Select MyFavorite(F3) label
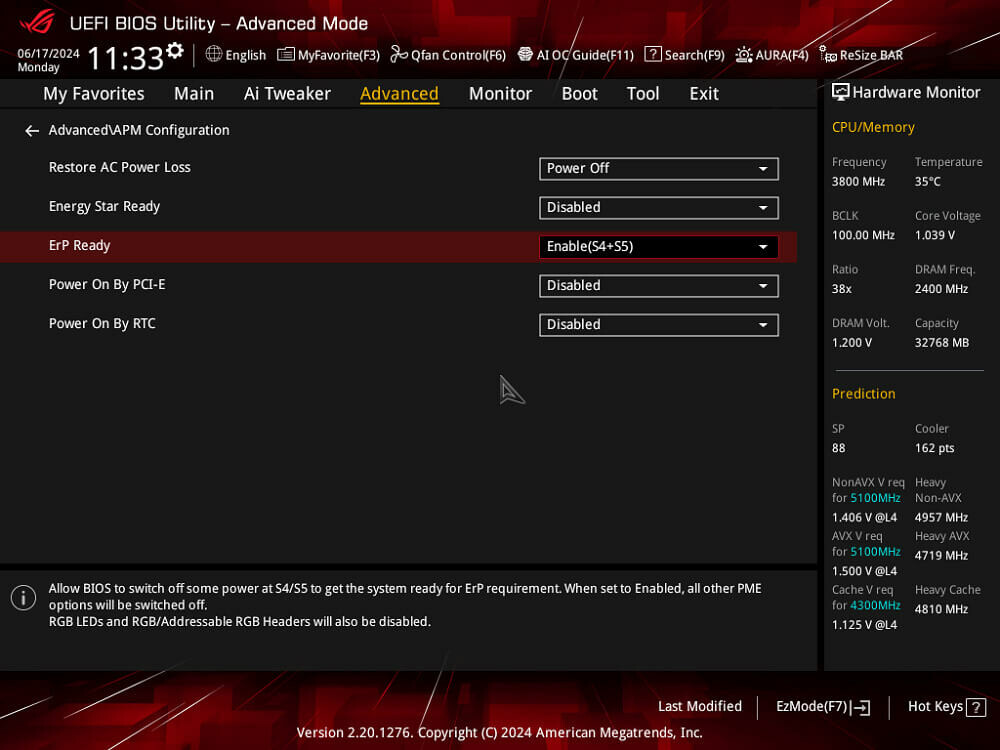 (x=339, y=55)
